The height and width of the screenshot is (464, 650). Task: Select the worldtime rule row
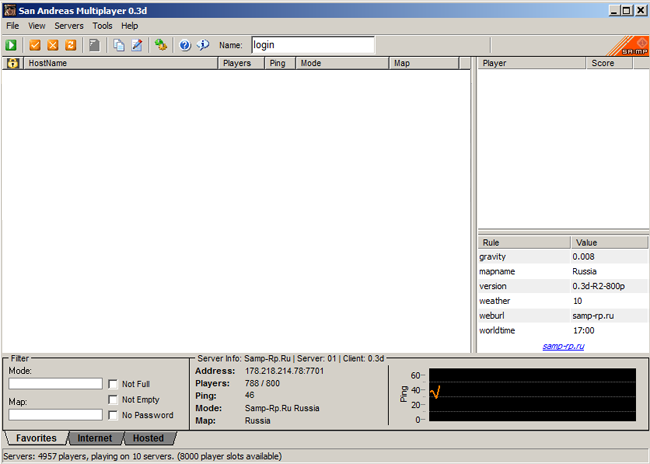click(563, 330)
